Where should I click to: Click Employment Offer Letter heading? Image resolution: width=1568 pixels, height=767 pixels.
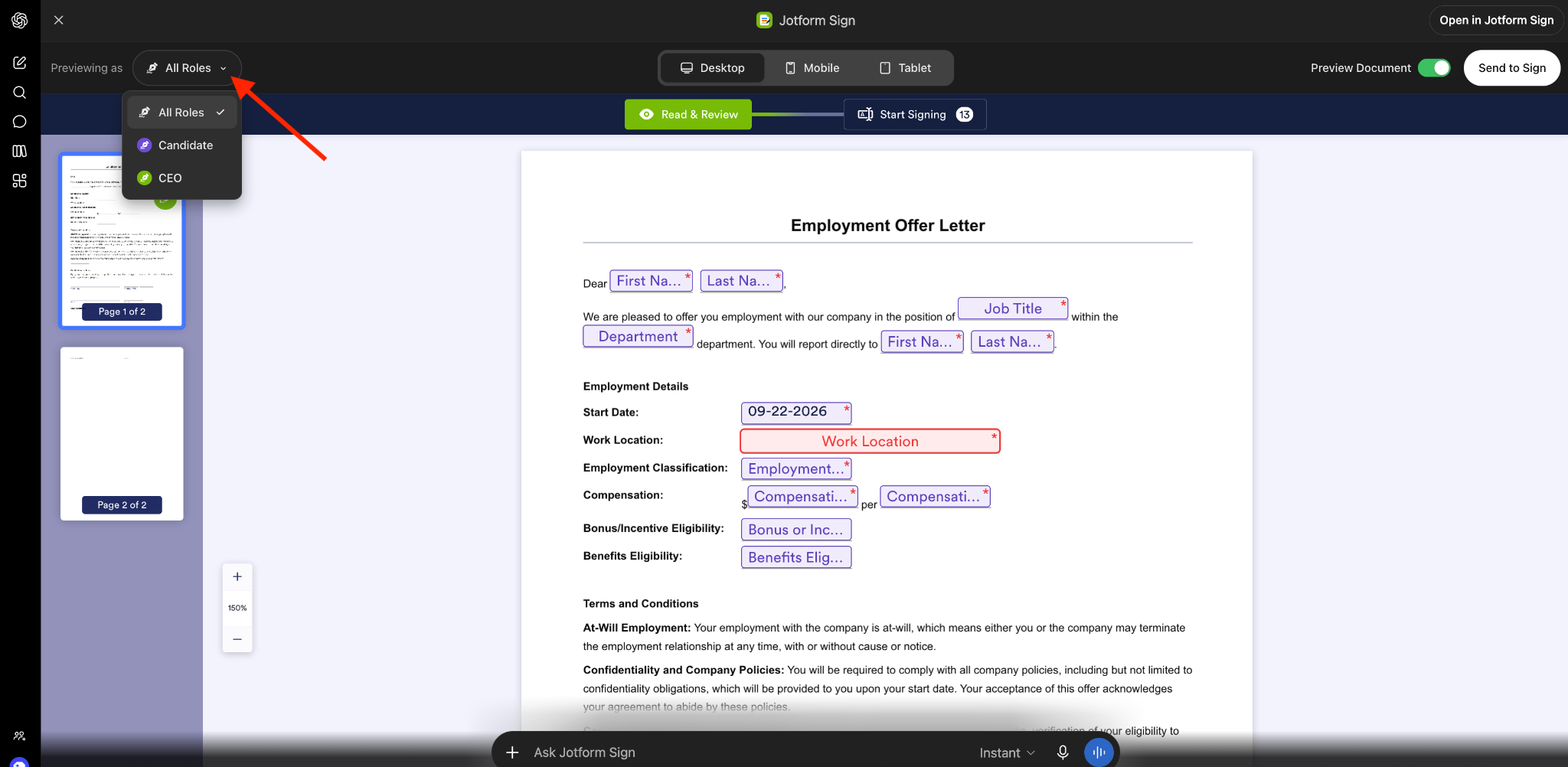[887, 226]
